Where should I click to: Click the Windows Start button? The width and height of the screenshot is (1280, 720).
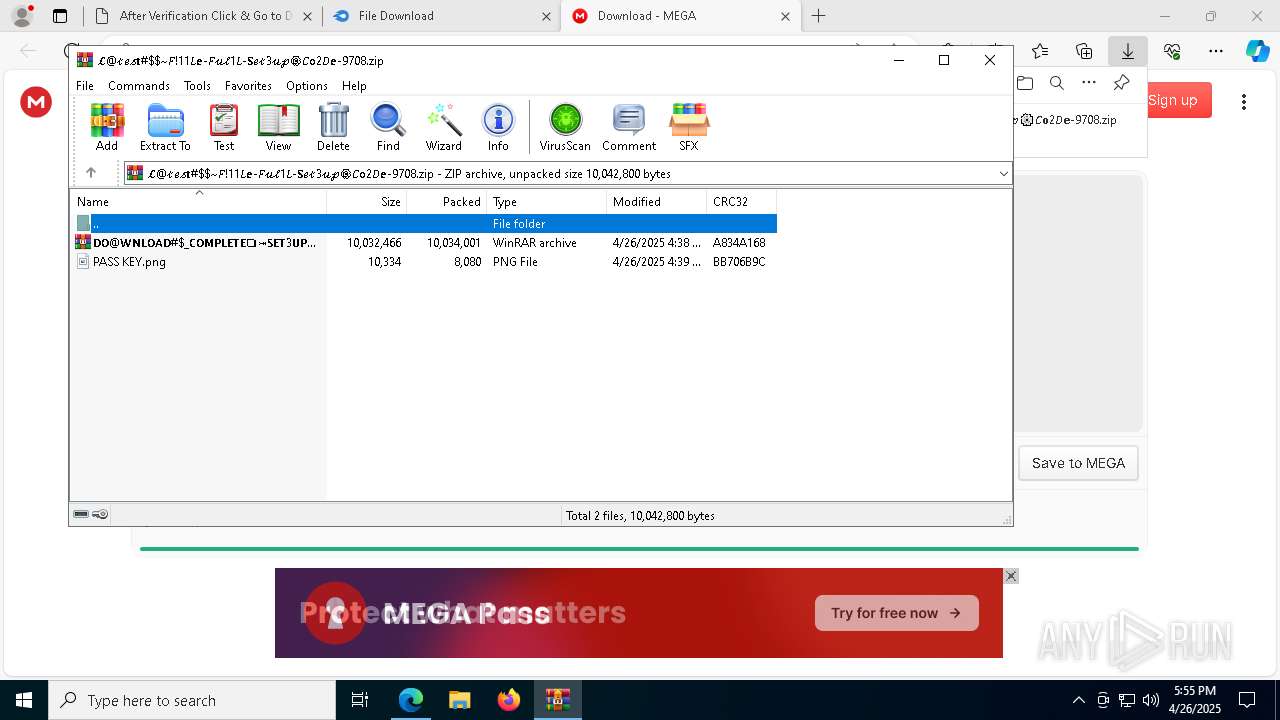pos(23,700)
